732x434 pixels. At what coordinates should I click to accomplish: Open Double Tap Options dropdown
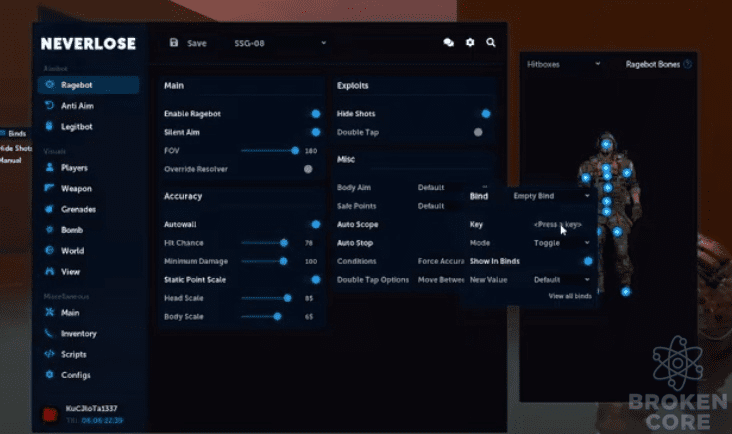click(x=440, y=280)
